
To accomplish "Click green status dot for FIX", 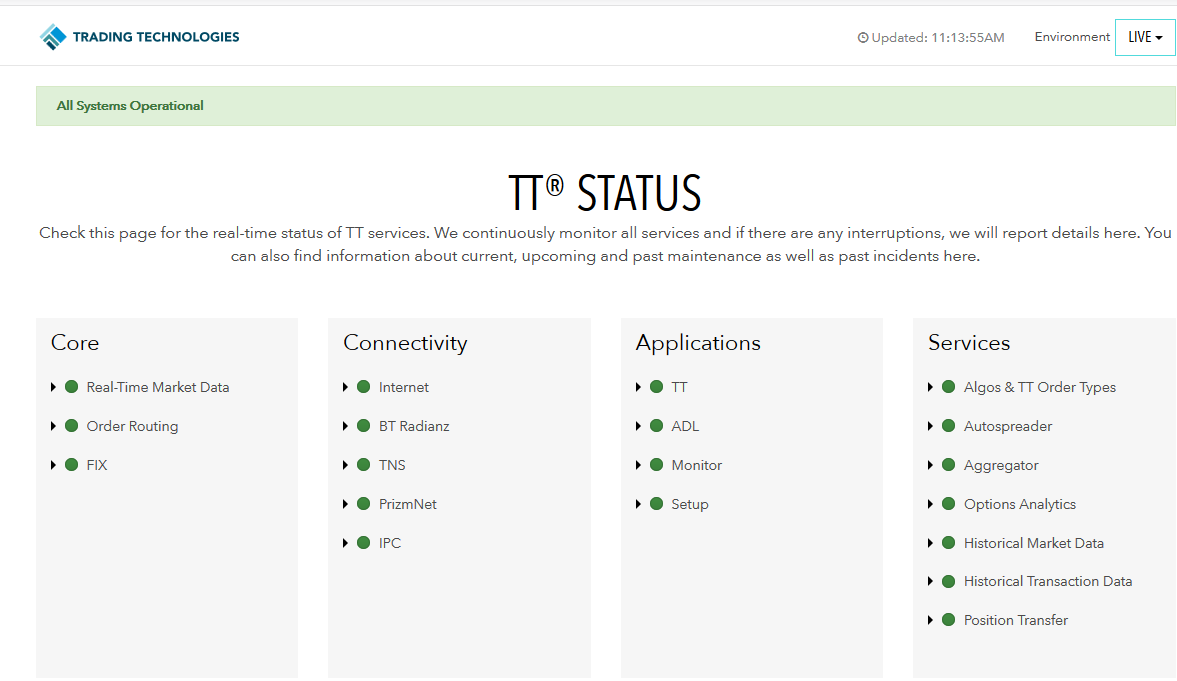I will (72, 465).
